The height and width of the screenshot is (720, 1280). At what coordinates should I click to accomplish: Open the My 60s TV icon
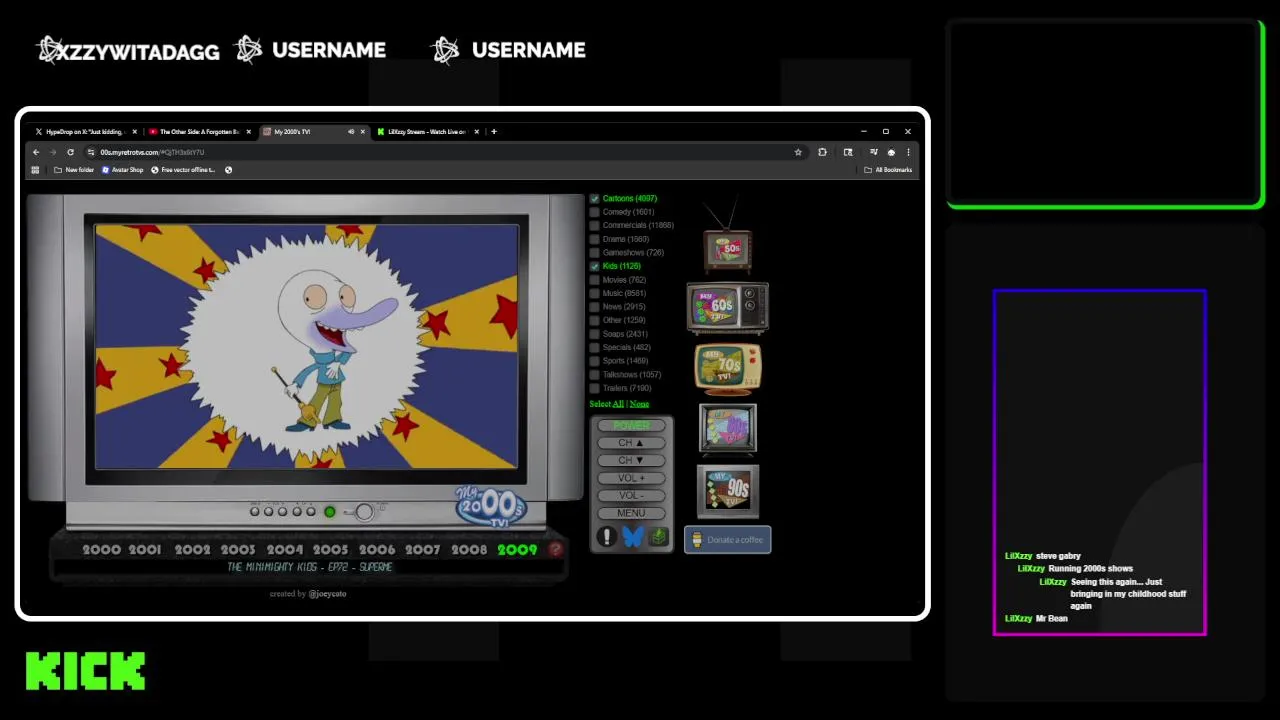click(727, 307)
